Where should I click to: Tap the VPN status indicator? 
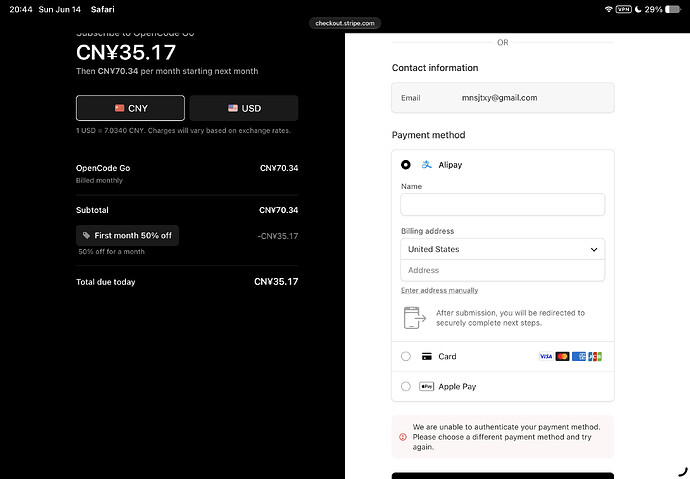click(624, 9)
